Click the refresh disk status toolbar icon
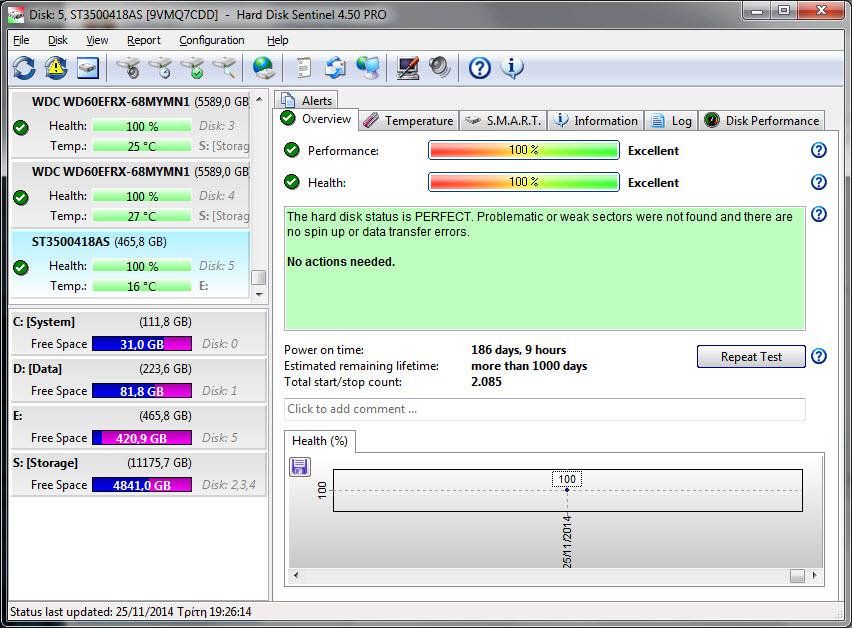 pos(24,68)
